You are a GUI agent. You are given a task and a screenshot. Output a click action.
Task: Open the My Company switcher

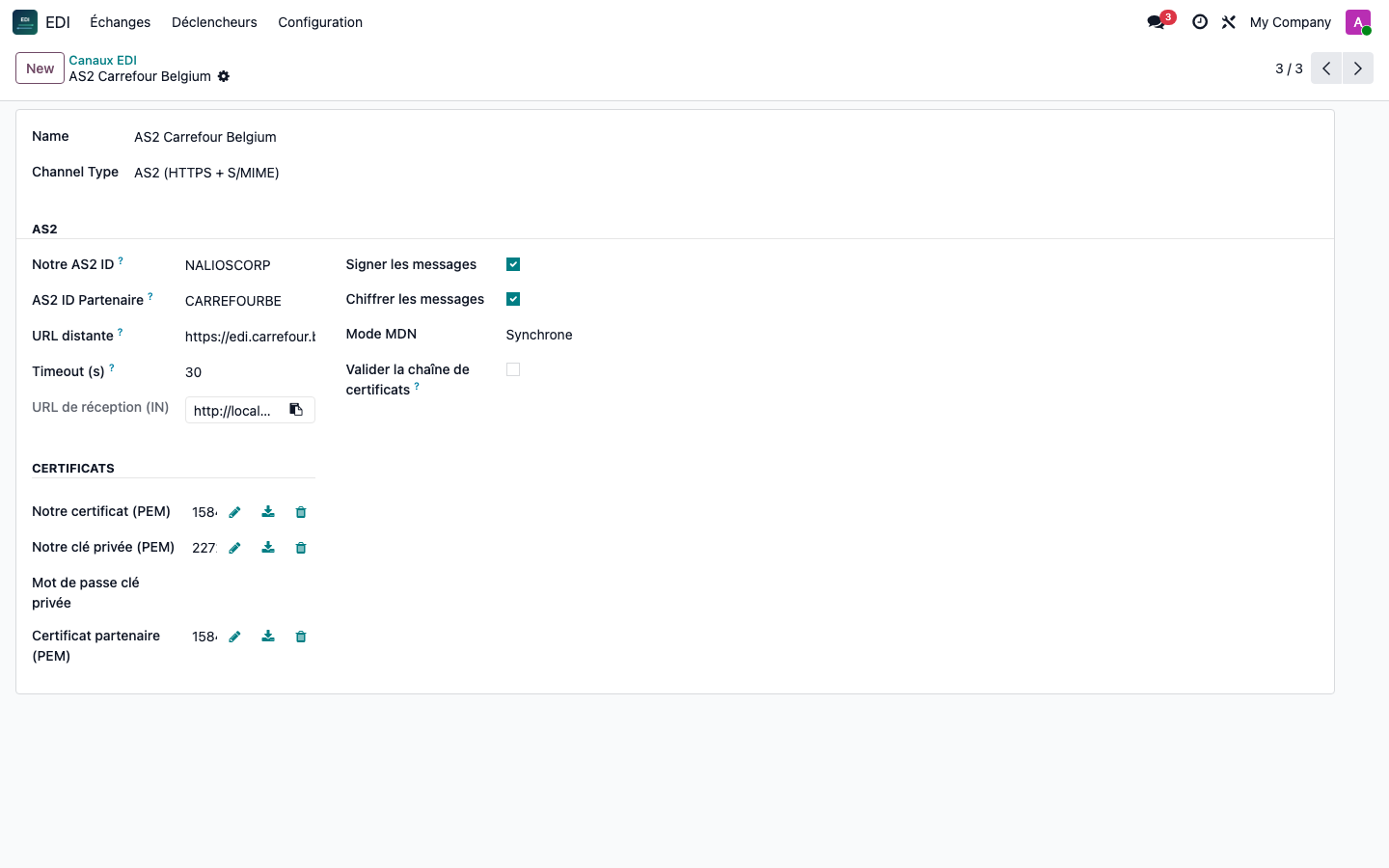(x=1290, y=22)
